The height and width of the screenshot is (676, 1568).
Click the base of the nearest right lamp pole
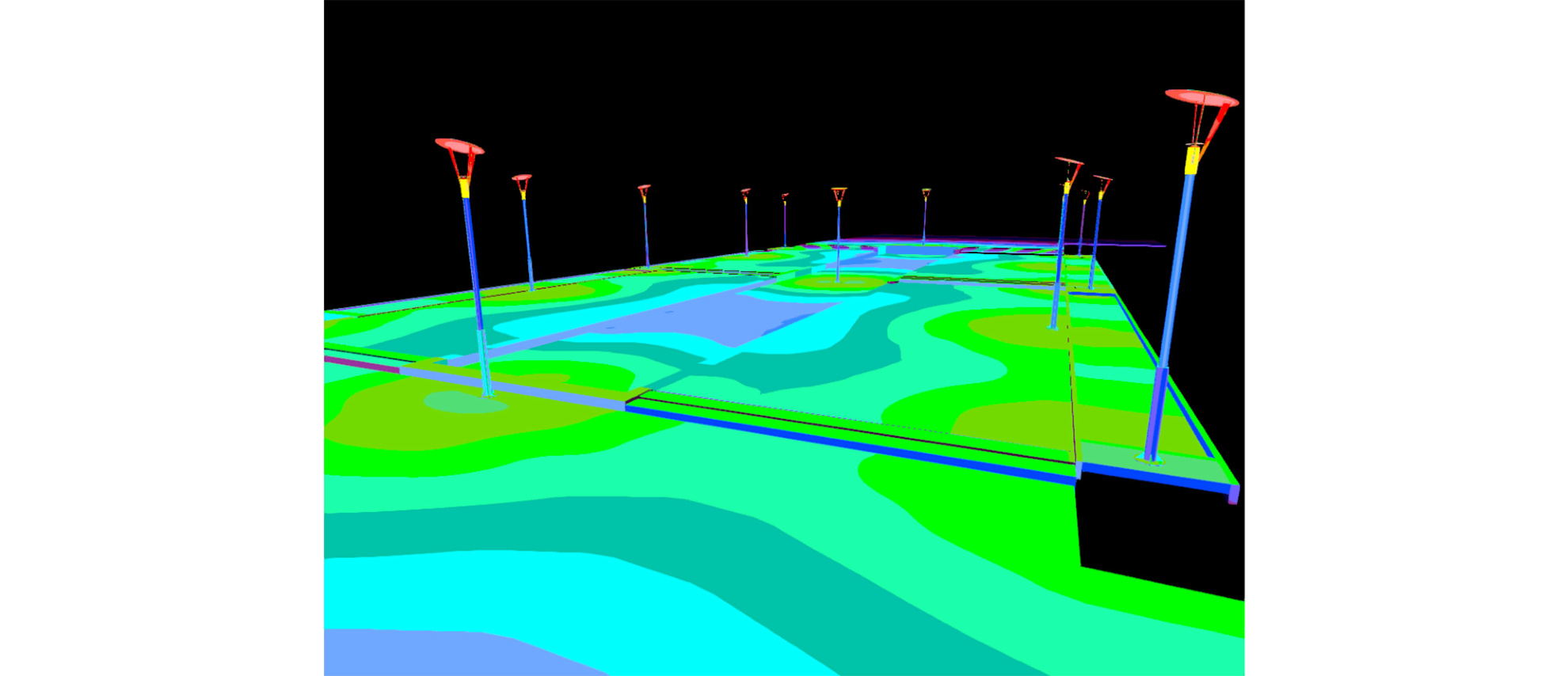(1150, 457)
